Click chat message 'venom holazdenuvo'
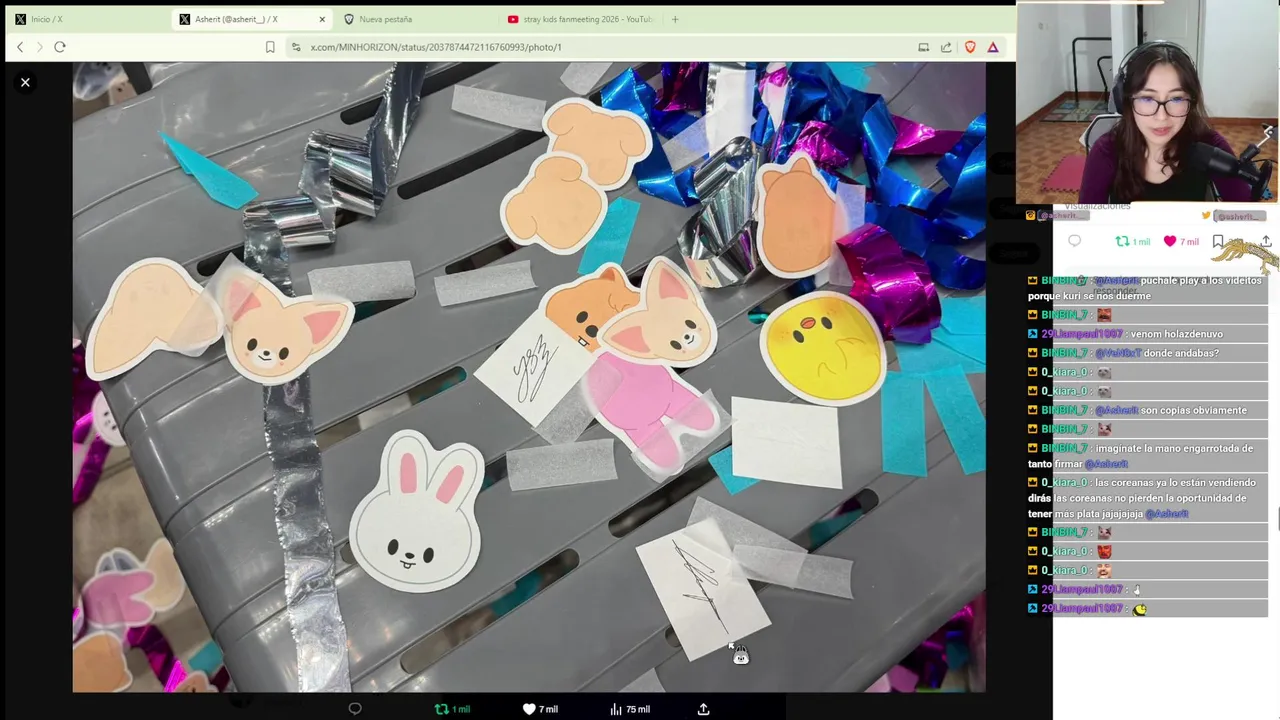The height and width of the screenshot is (720, 1280). 1176,334
